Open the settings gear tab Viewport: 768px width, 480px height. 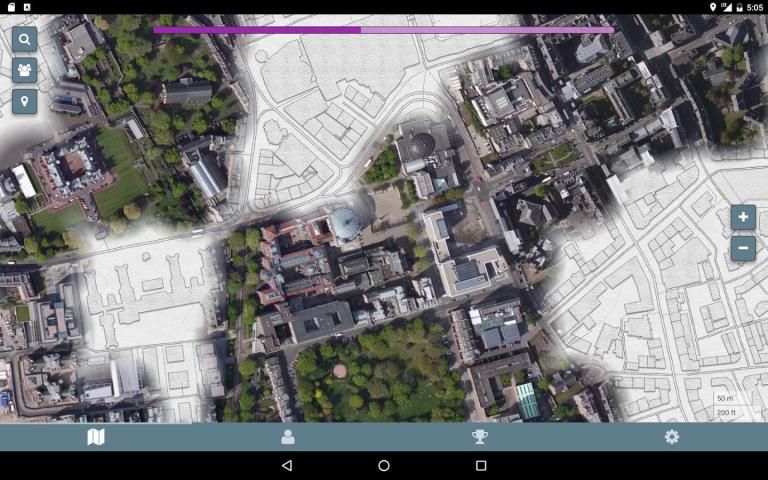672,437
